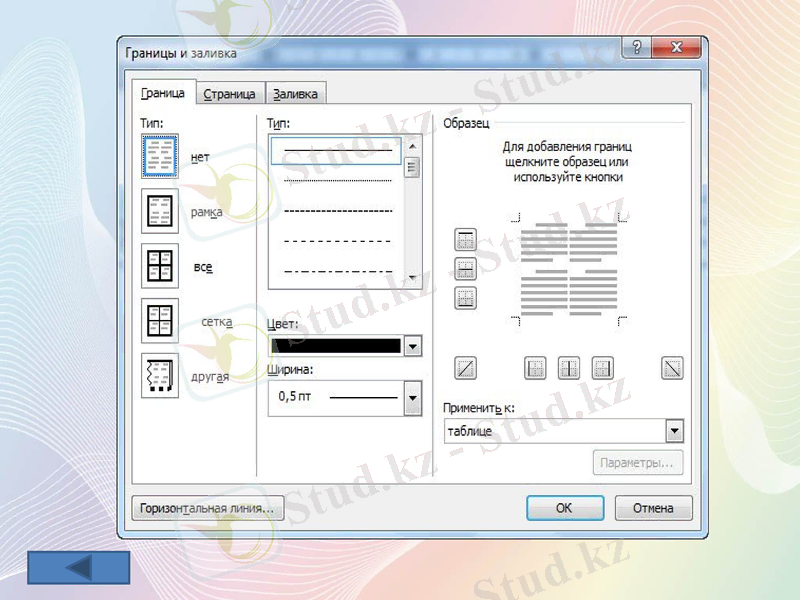
Task: Open the 'Заливка' tab
Action: pos(295,94)
